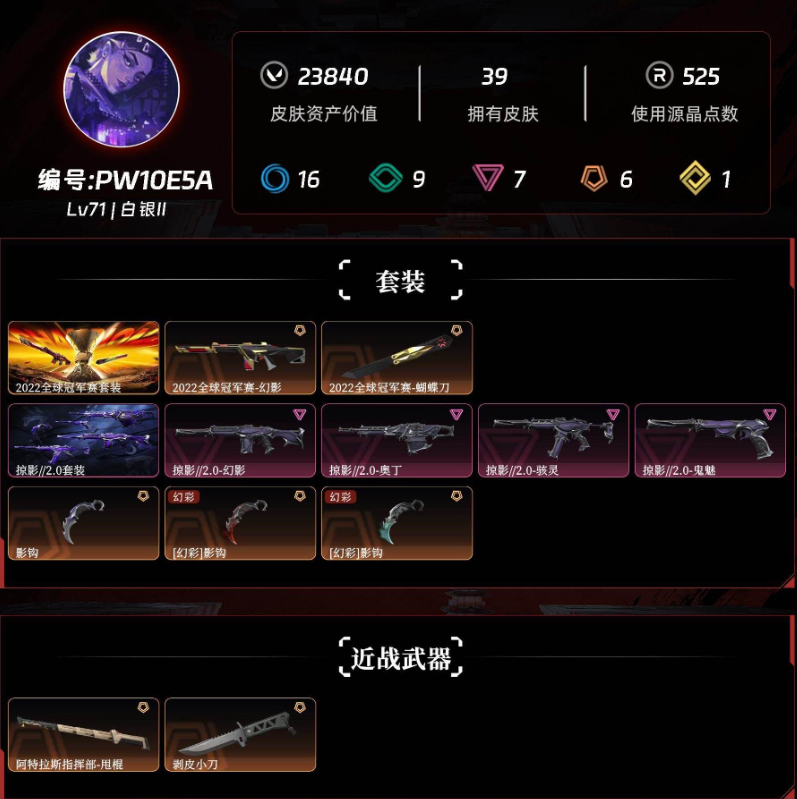
Task: Click the red 幻彩 tag on the red 影钩
Action: point(183,497)
